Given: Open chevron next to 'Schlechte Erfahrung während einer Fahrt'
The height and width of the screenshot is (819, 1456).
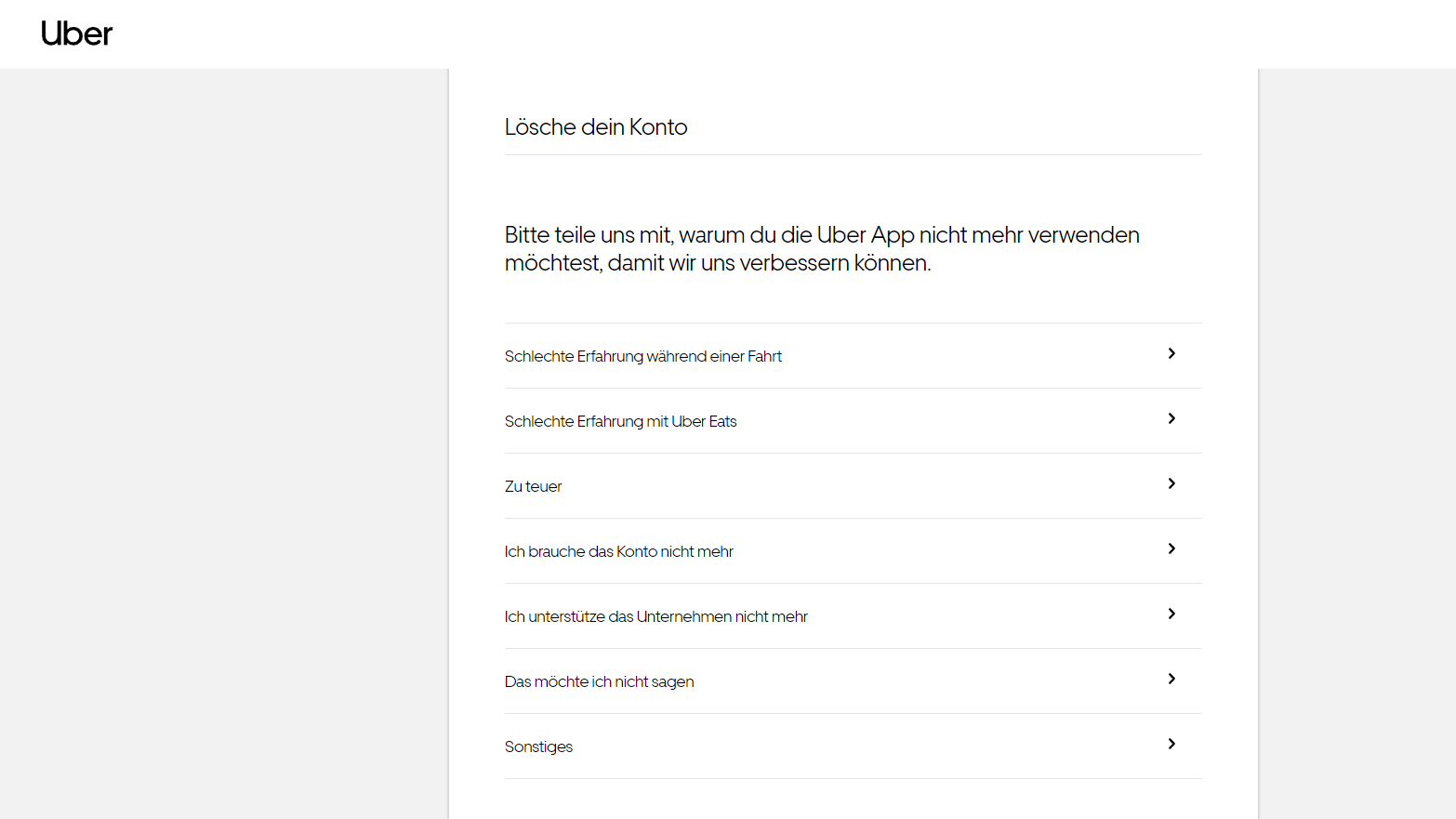Looking at the screenshot, I should (x=1171, y=354).
